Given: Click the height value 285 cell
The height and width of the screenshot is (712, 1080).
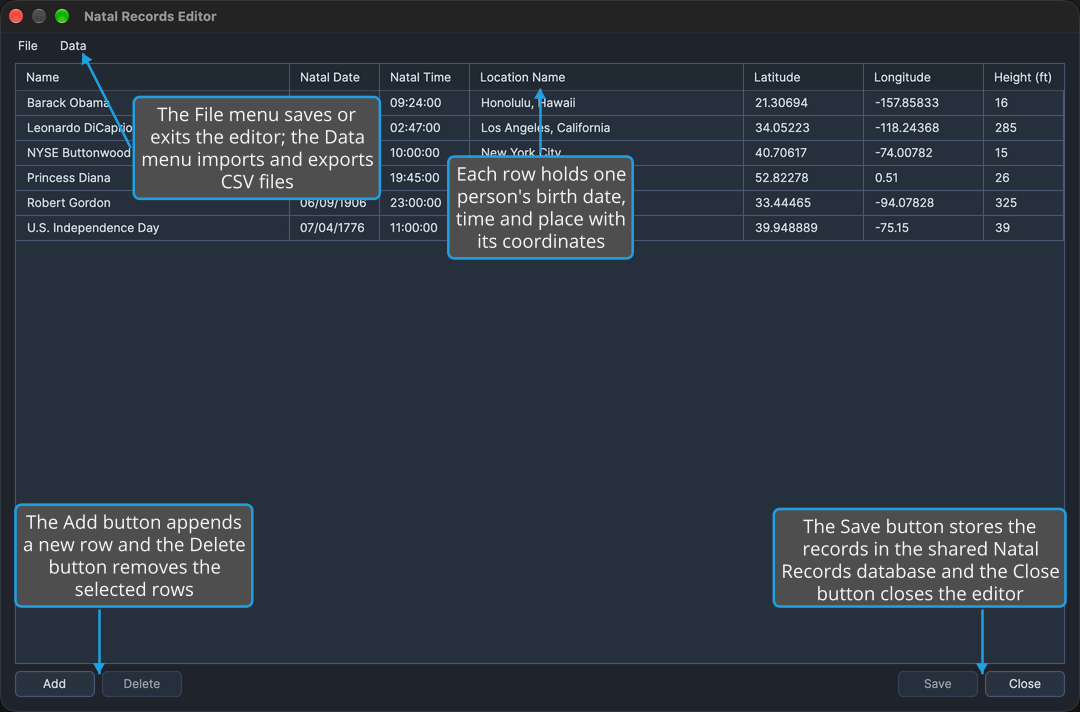Looking at the screenshot, I should pyautogui.click(x=1024, y=127).
